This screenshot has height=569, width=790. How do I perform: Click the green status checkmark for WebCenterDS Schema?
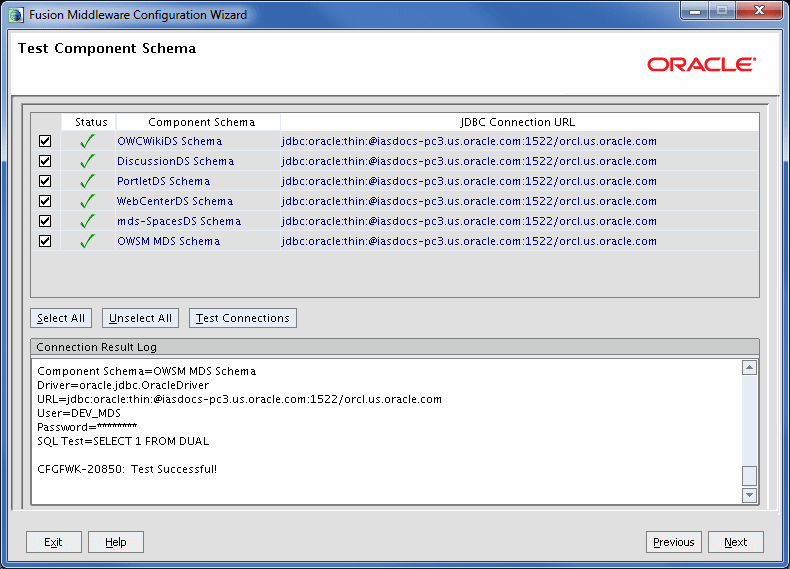[88, 201]
